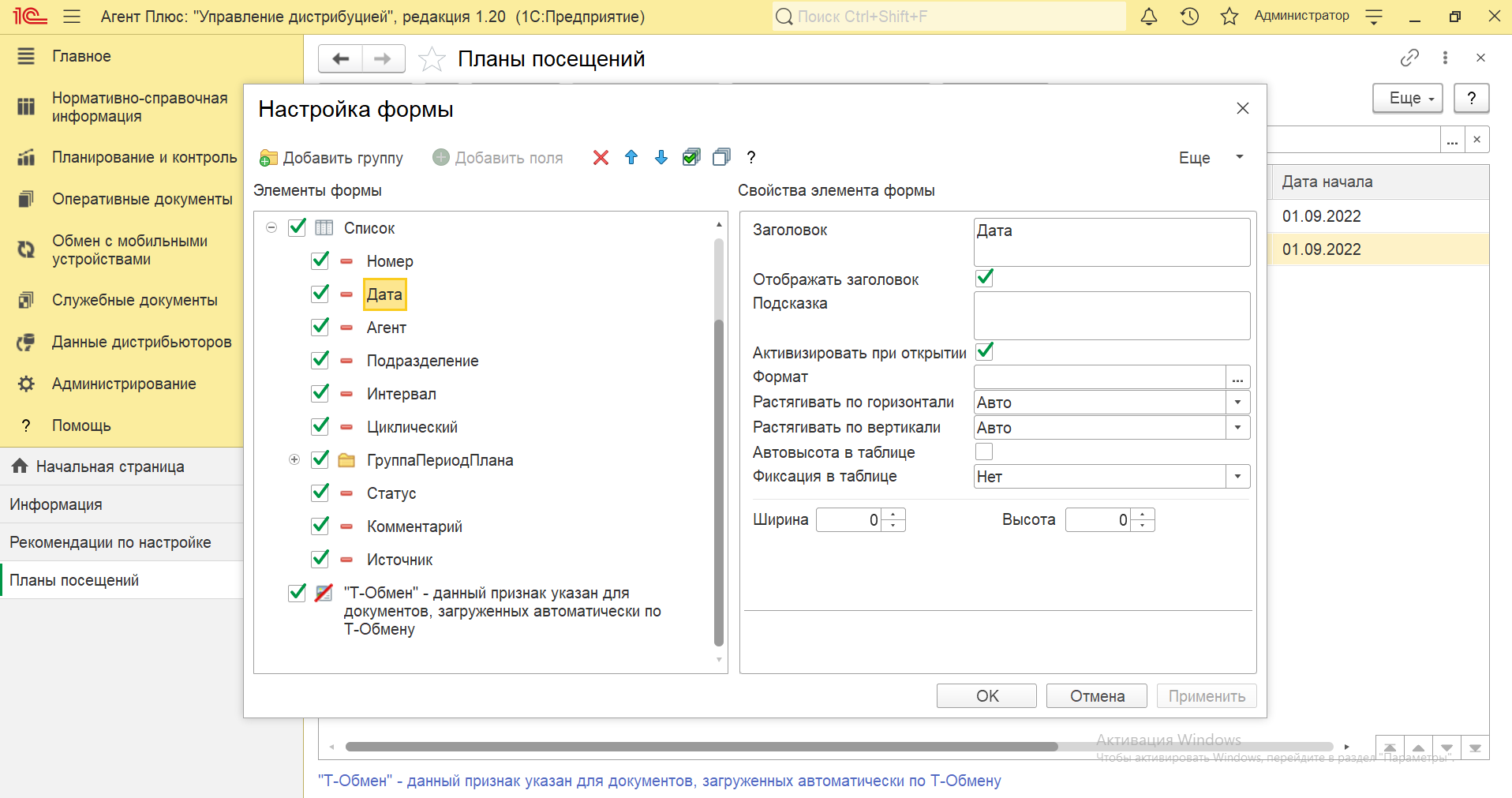The image size is (1512, 798).
Task: Open search options ellipsis button
Action: (x=1452, y=139)
